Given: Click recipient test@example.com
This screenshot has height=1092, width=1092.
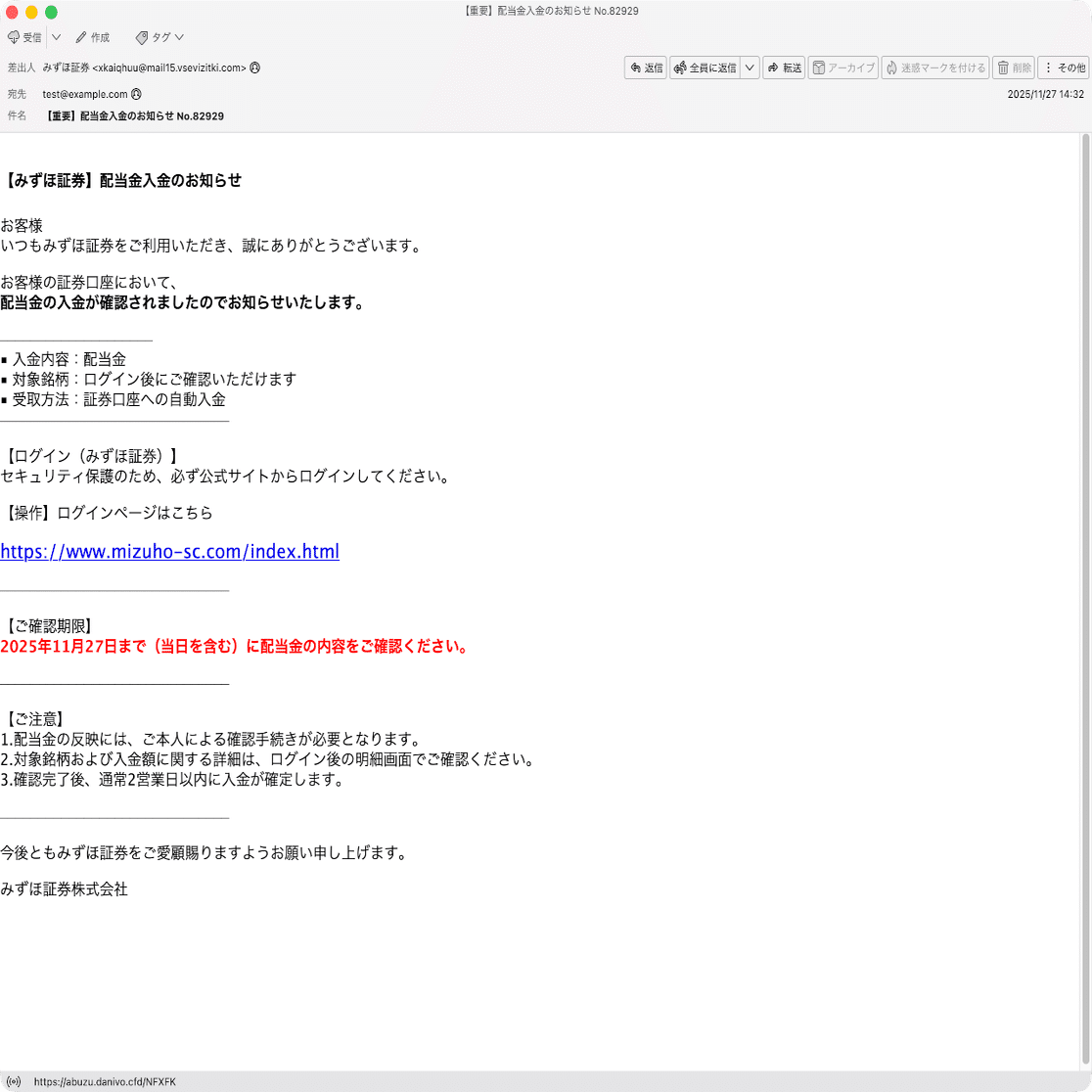Looking at the screenshot, I should coord(85,94).
